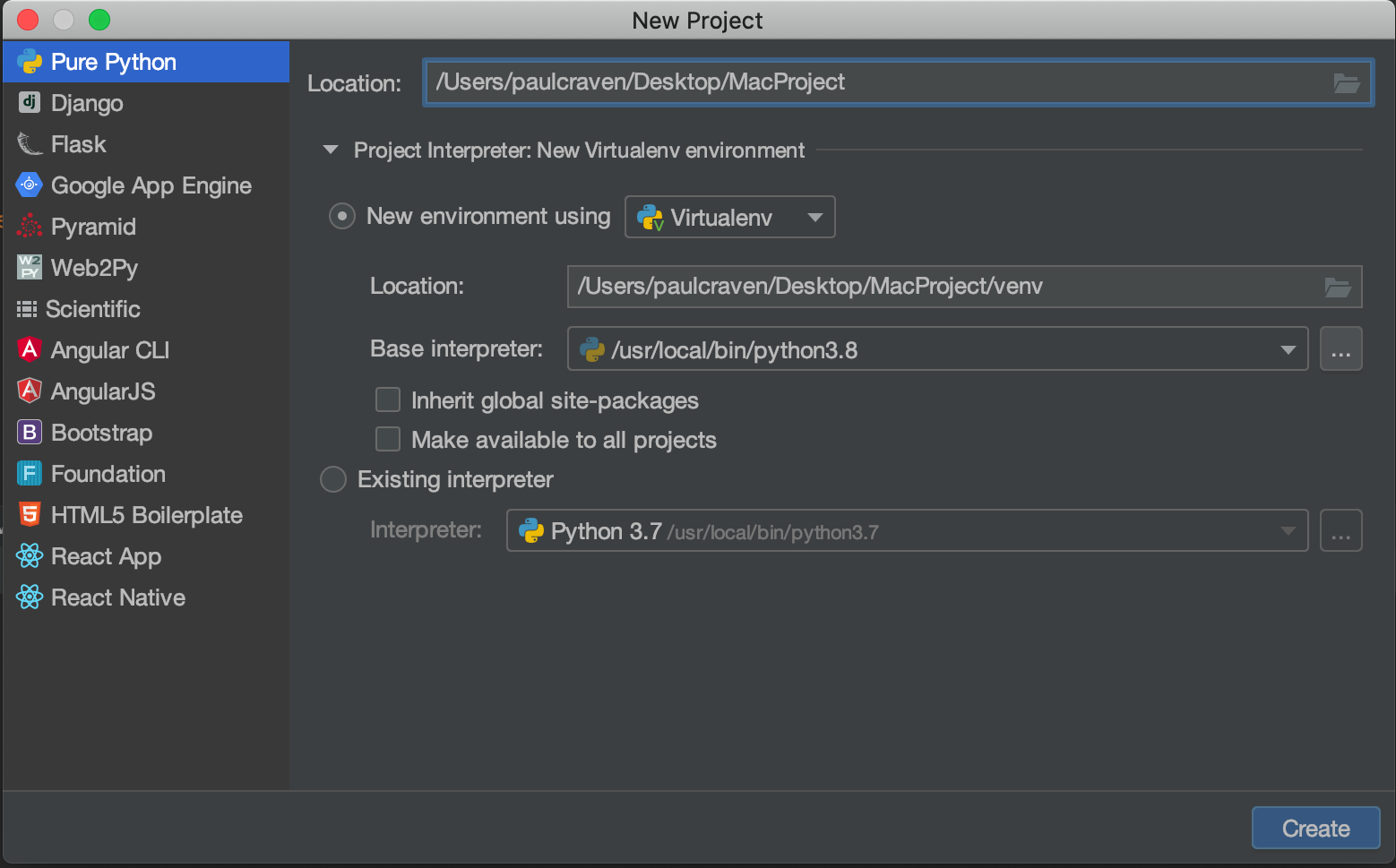
Task: Select Google App Engine project type
Action: [146, 185]
